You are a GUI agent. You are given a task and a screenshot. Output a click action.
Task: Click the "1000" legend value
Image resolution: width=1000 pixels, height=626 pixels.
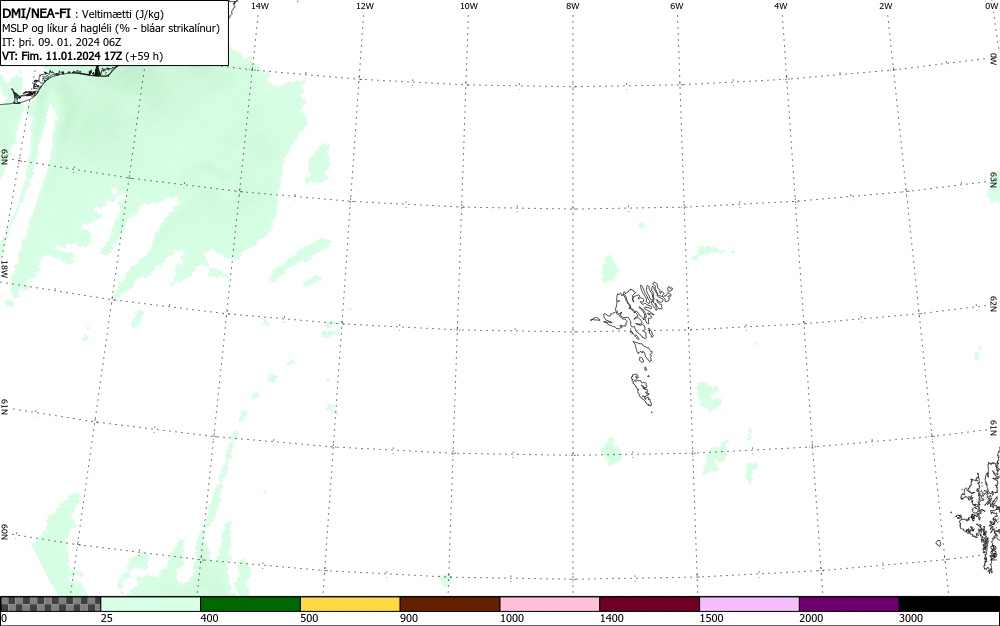(512, 618)
